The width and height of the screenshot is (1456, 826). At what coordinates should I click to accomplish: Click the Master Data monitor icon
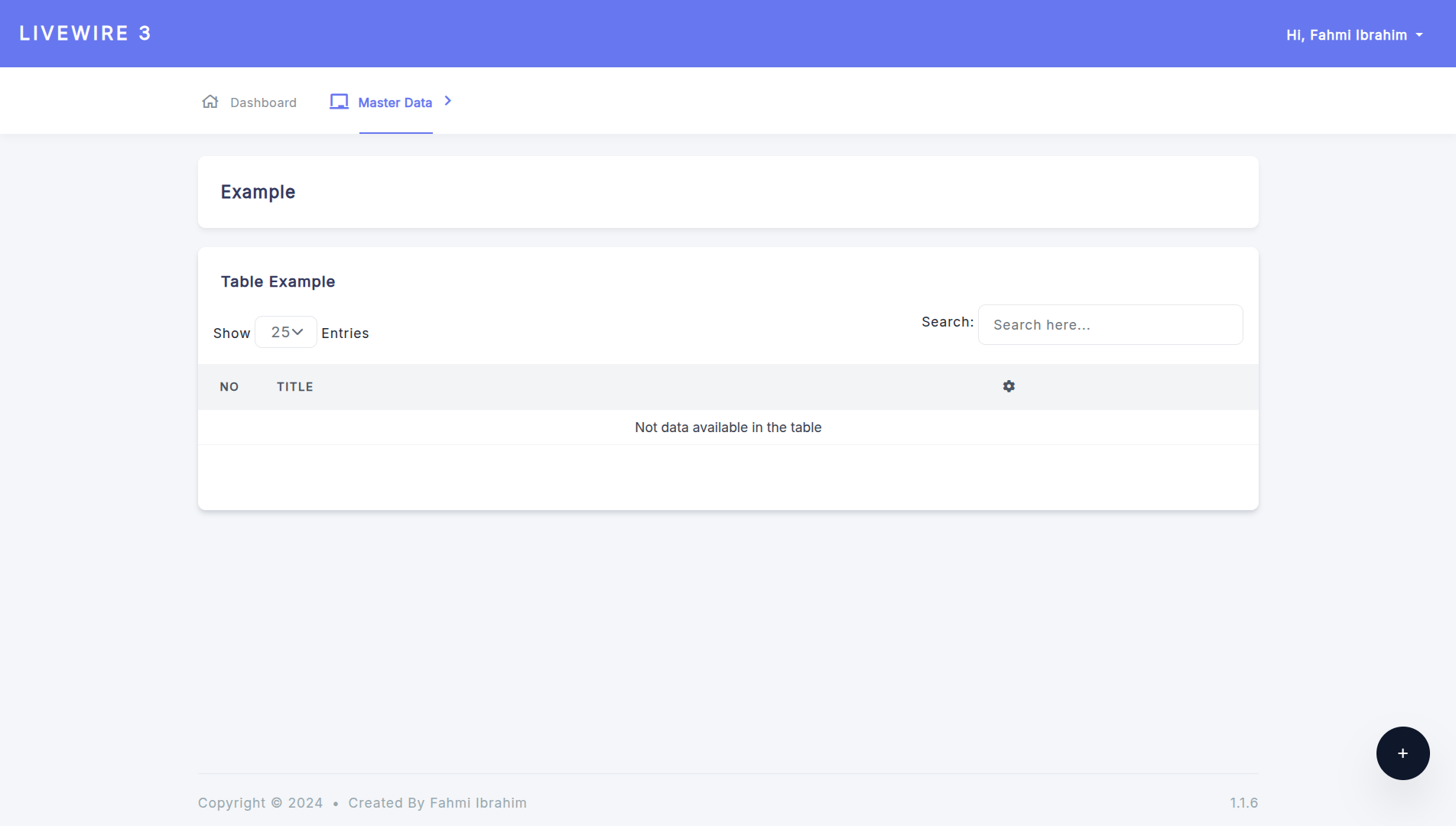pyautogui.click(x=339, y=102)
